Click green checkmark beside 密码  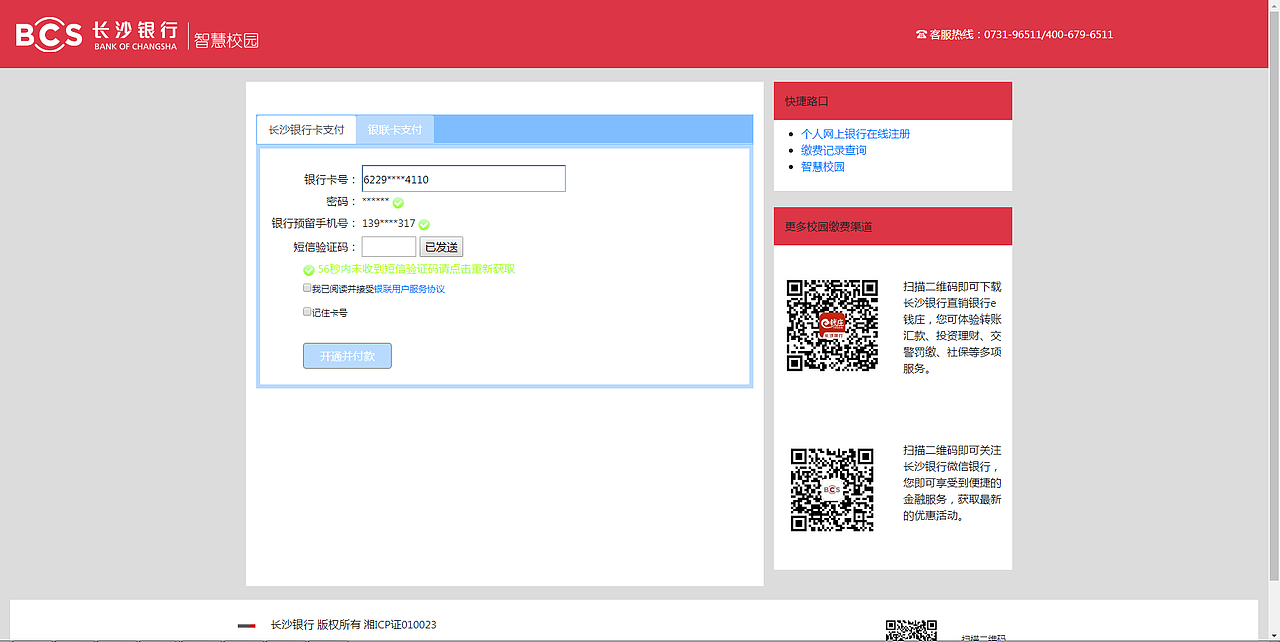point(398,203)
